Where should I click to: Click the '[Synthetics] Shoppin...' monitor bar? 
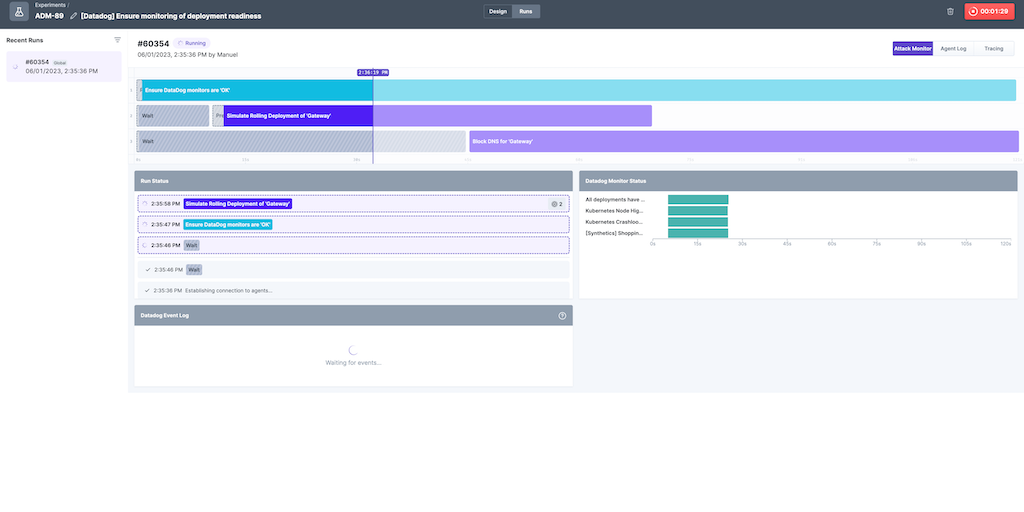(x=697, y=233)
